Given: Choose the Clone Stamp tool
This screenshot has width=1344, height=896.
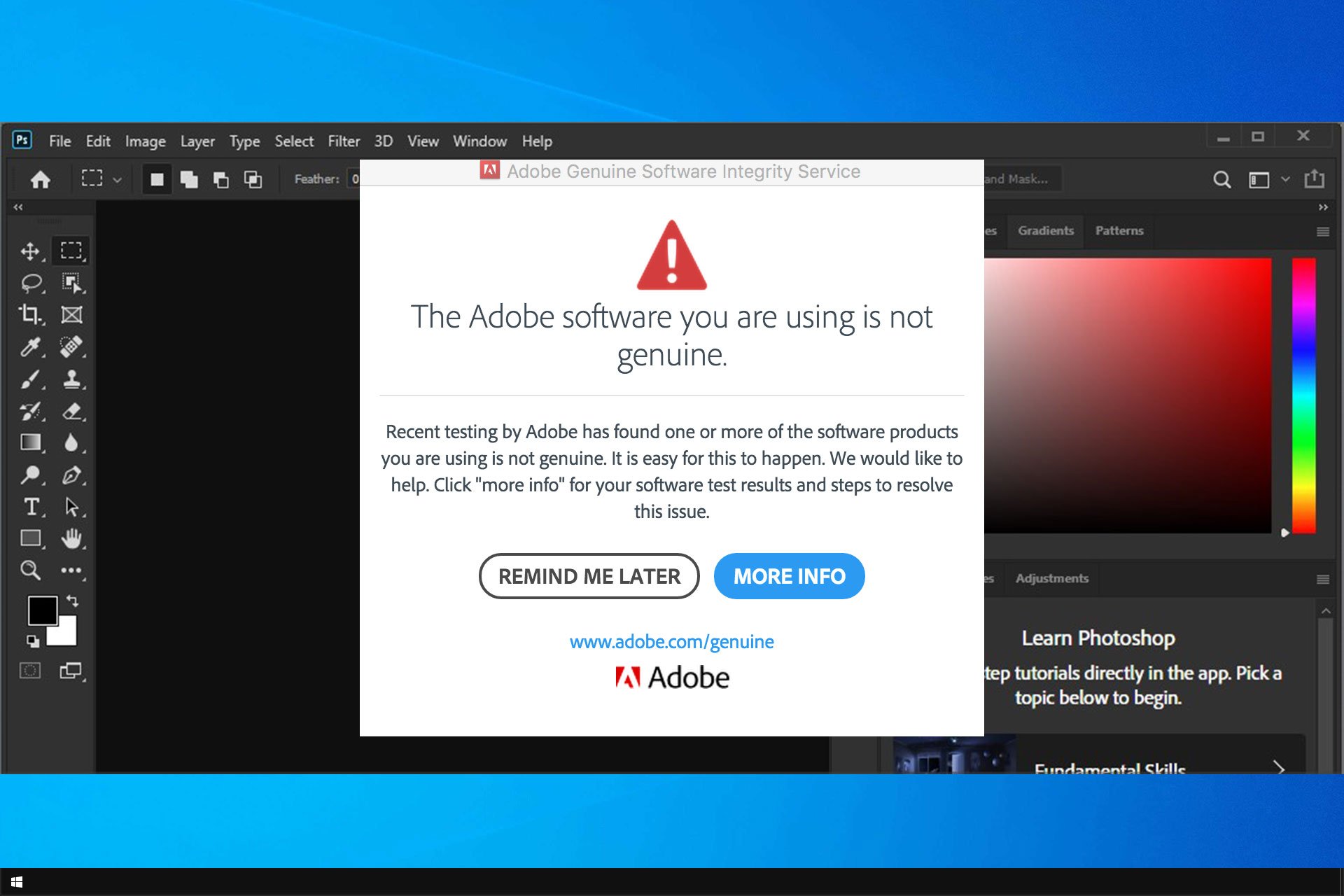Looking at the screenshot, I should (x=71, y=379).
